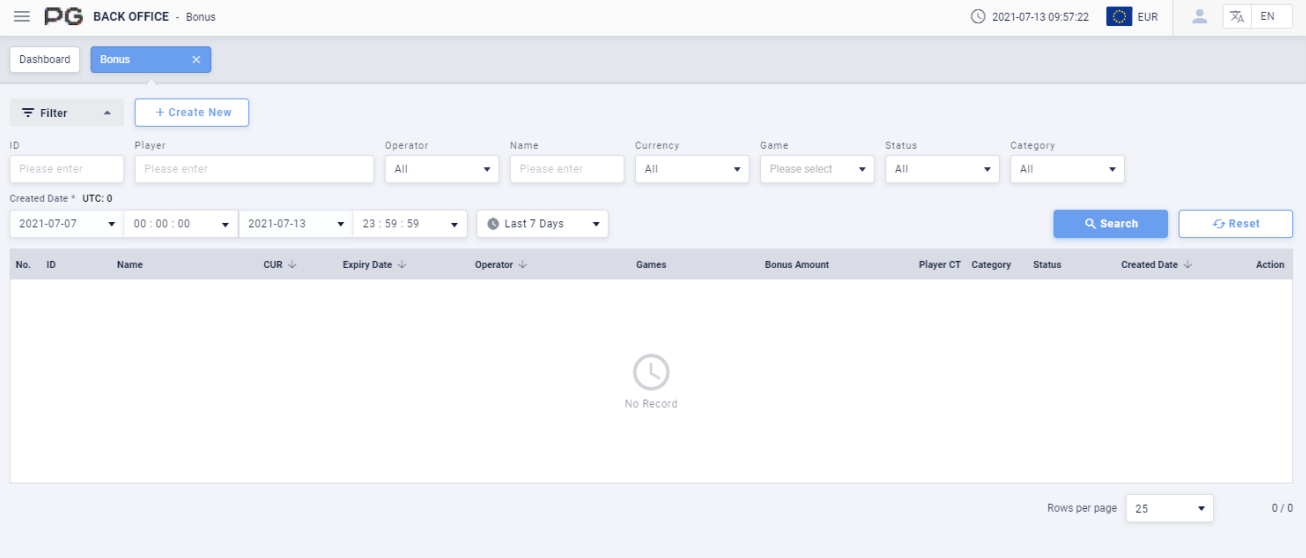Screen dimensions: 1306x558
Task: Click the Reset button
Action: (1235, 224)
